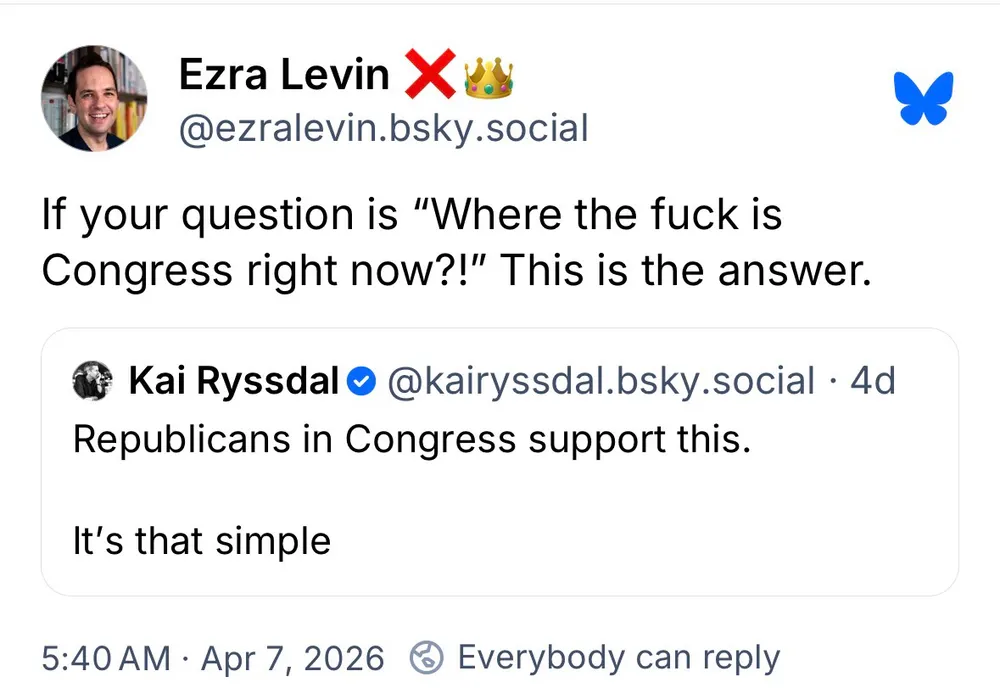1000x700 pixels.
Task: Click the blue Bluesky butterfly logo
Action: tap(923, 99)
